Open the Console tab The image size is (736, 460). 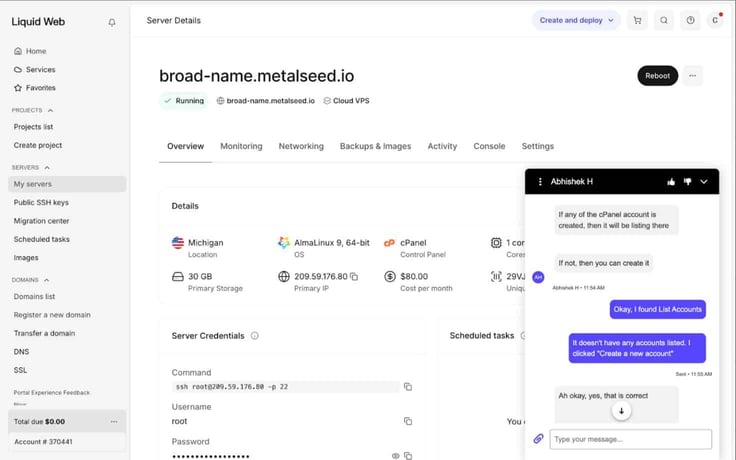pos(489,146)
